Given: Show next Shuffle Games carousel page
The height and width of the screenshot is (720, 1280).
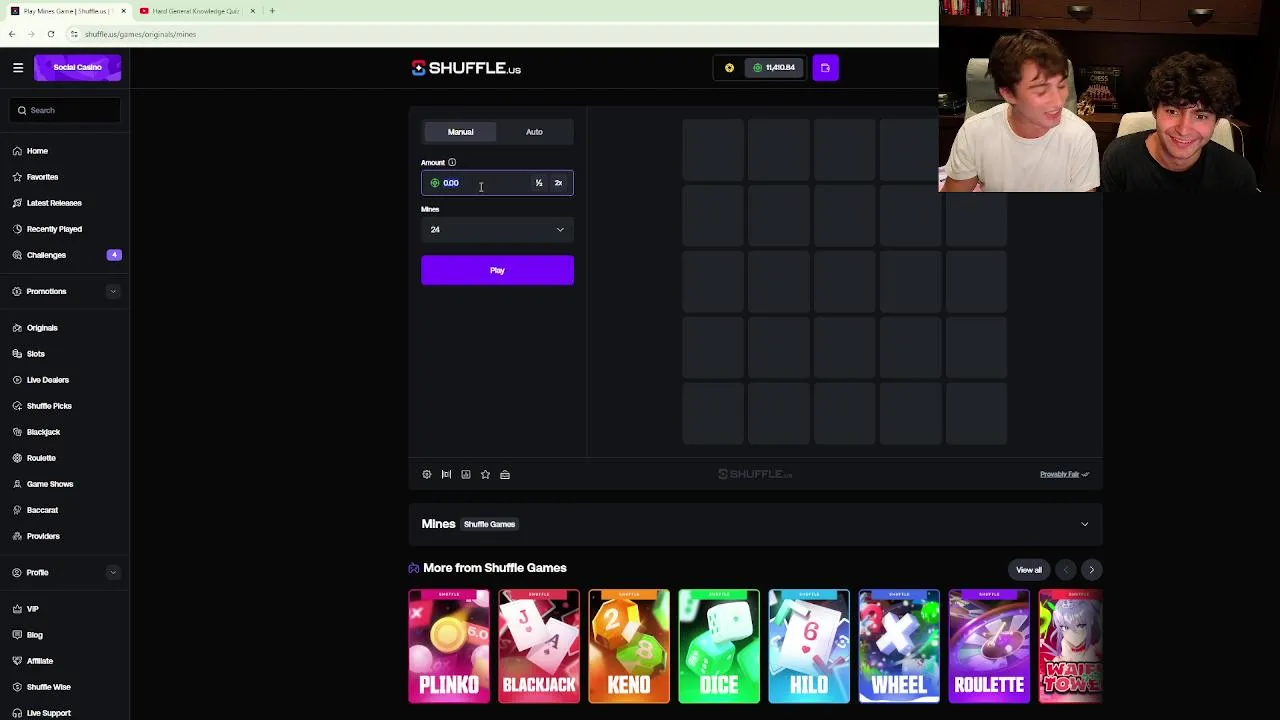Looking at the screenshot, I should 1091,570.
